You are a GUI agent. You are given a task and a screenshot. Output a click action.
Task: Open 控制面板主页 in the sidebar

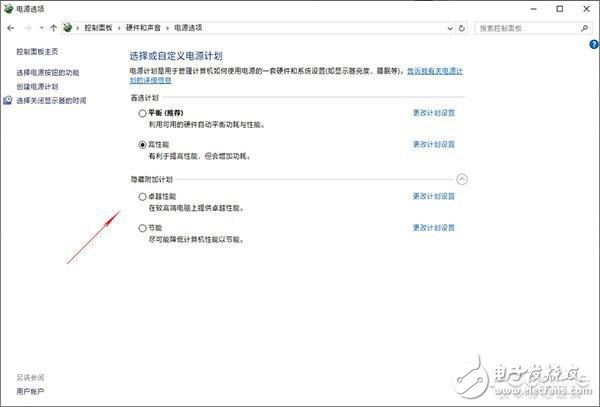tap(37, 52)
